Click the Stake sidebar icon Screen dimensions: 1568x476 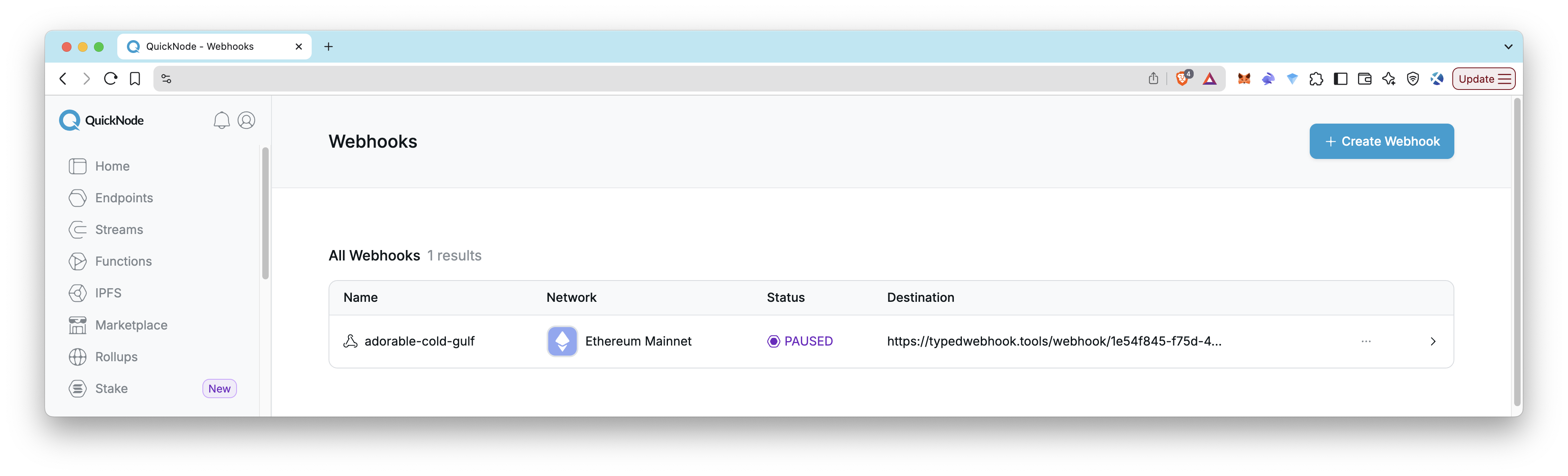pos(77,389)
